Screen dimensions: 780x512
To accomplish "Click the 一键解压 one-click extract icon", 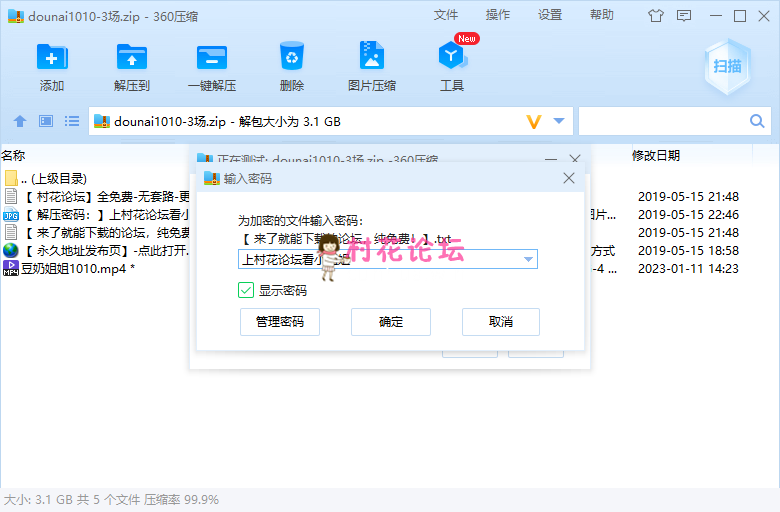I will click(212, 58).
